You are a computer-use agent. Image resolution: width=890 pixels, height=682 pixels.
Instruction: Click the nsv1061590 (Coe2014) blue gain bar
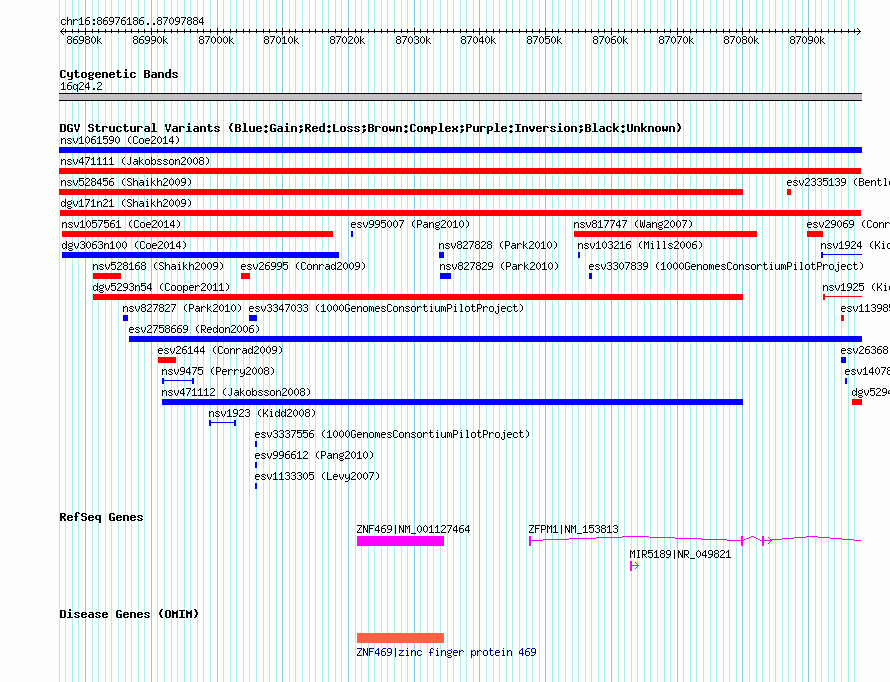pyautogui.click(x=460, y=150)
